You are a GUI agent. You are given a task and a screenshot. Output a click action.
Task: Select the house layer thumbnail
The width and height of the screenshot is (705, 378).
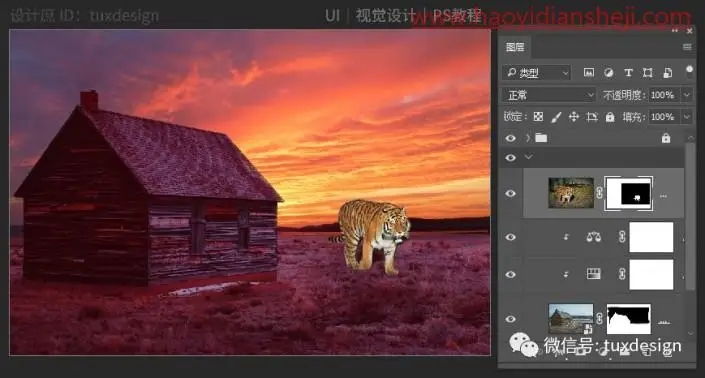571,319
